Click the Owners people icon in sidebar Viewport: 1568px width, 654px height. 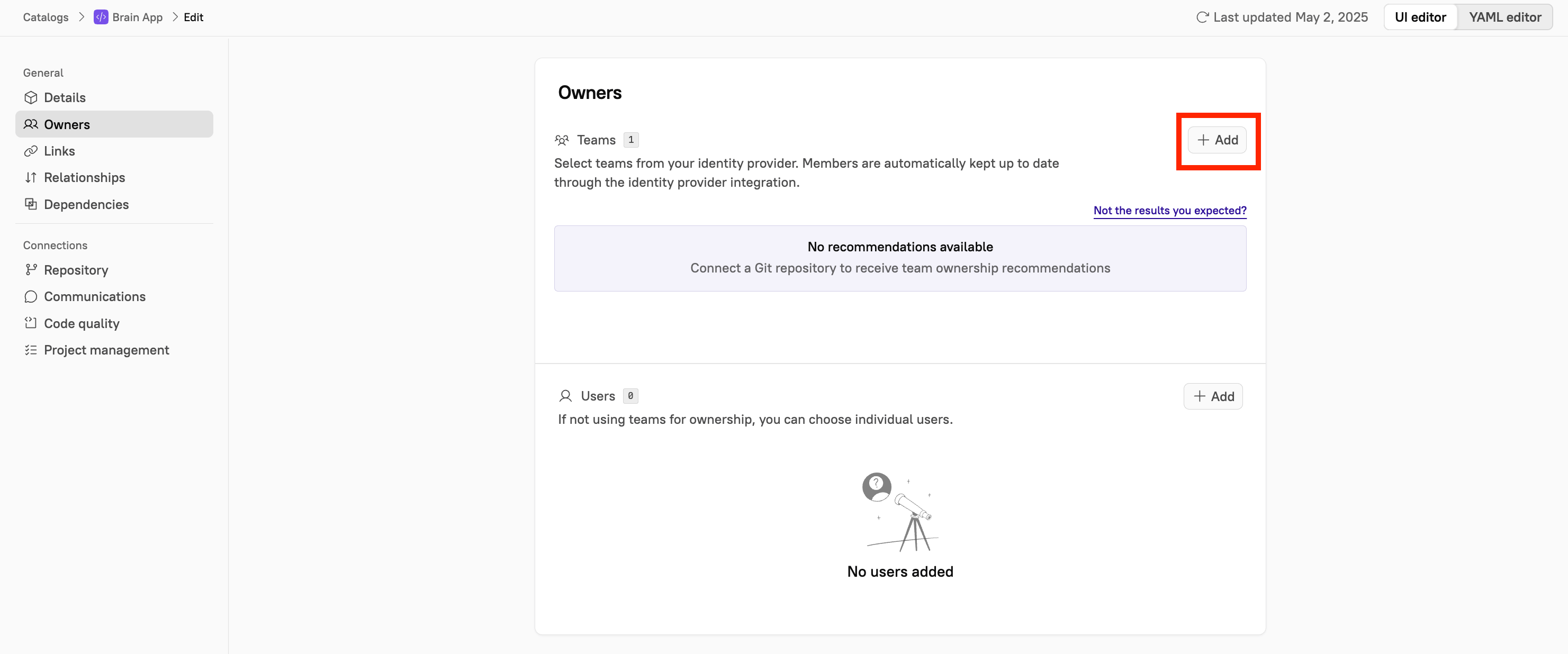click(31, 124)
